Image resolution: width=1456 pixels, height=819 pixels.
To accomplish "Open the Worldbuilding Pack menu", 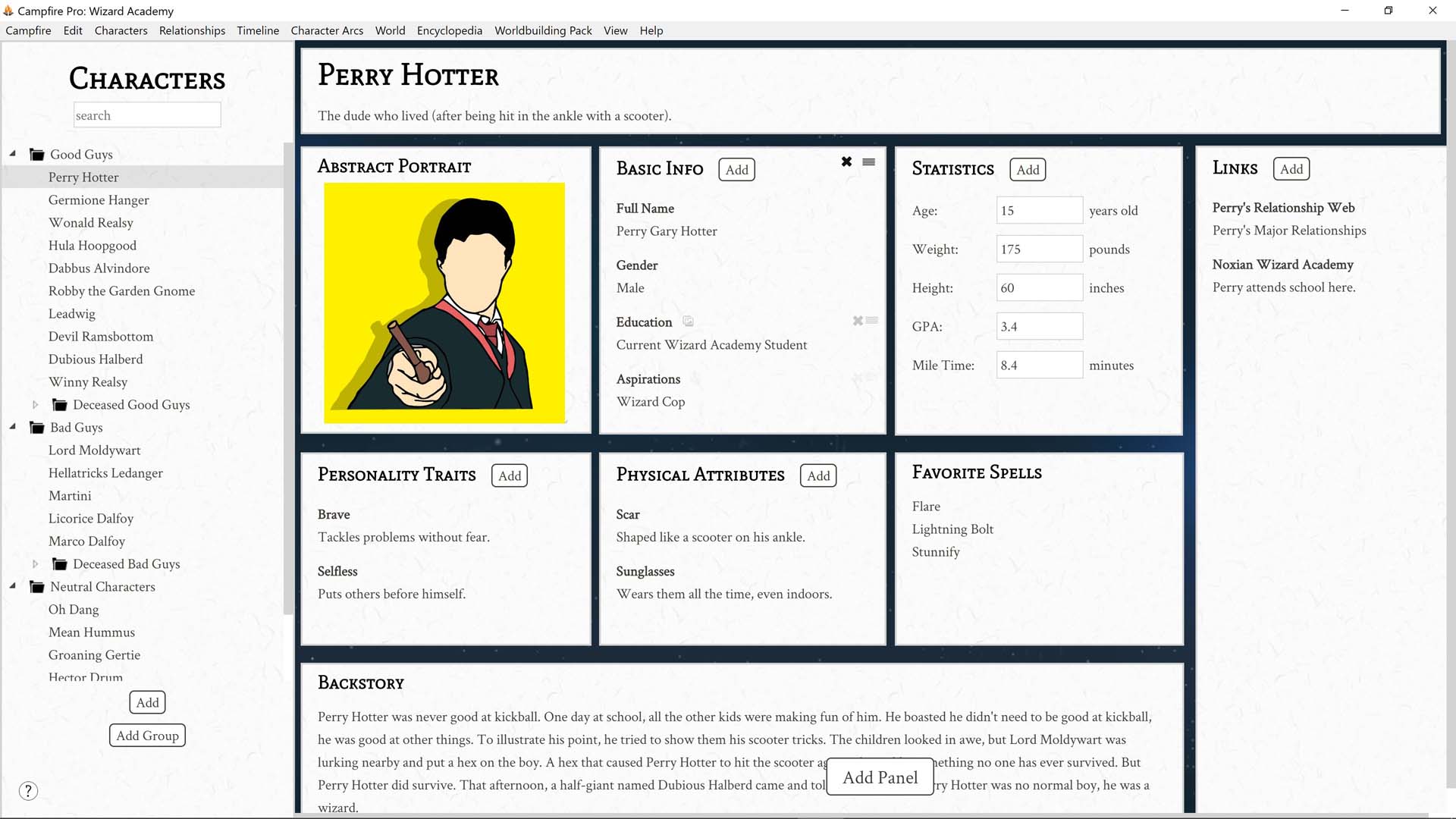I will [543, 30].
